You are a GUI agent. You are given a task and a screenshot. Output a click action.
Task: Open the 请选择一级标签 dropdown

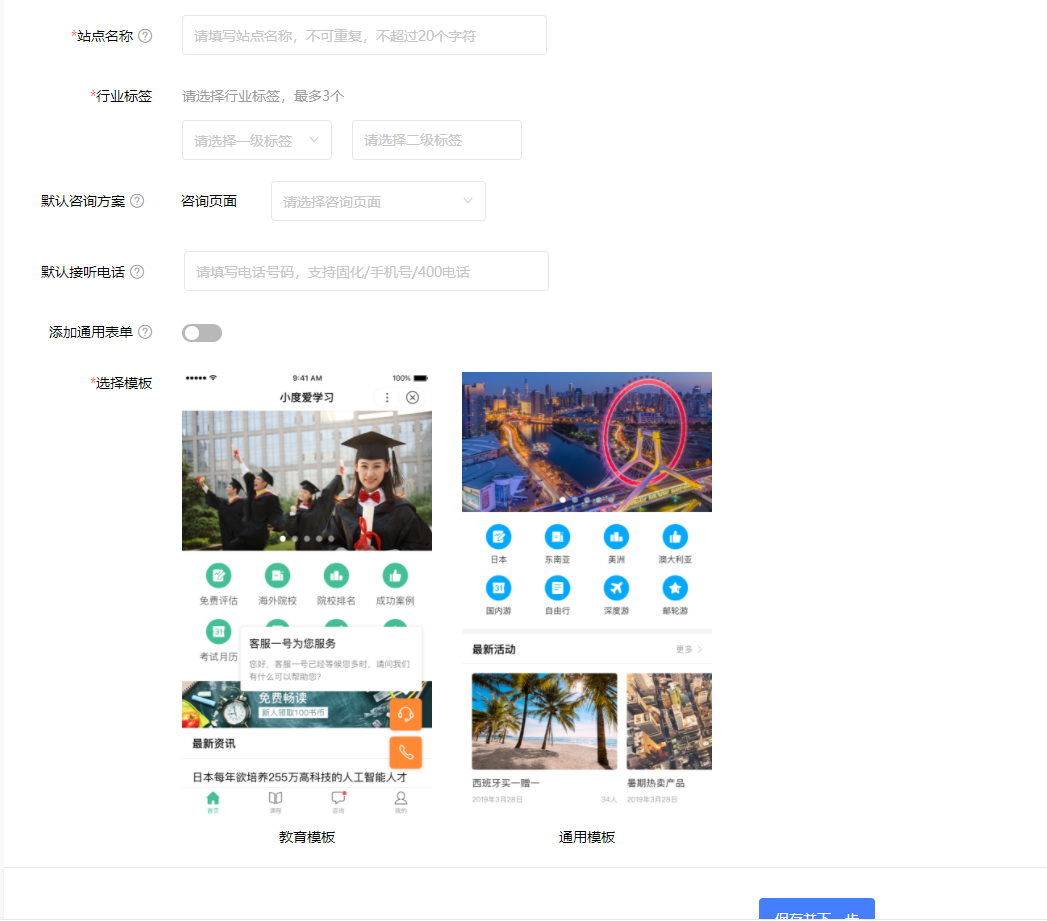pyautogui.click(x=256, y=140)
